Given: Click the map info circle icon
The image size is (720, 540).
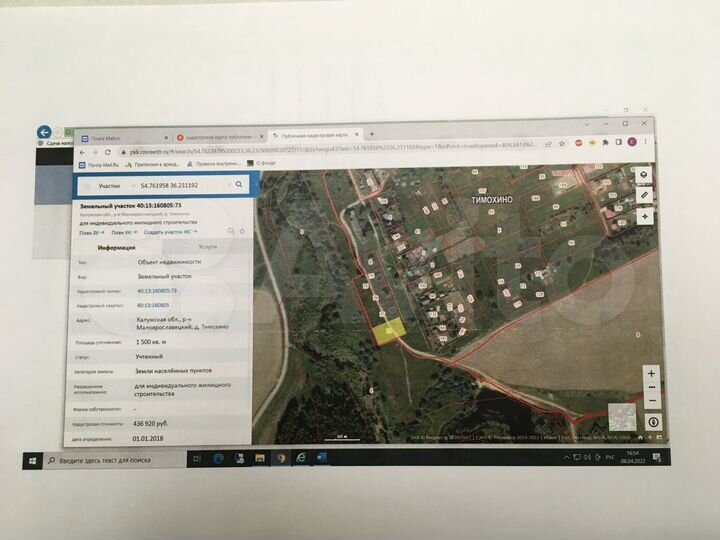Looking at the screenshot, I should click(x=652, y=422).
